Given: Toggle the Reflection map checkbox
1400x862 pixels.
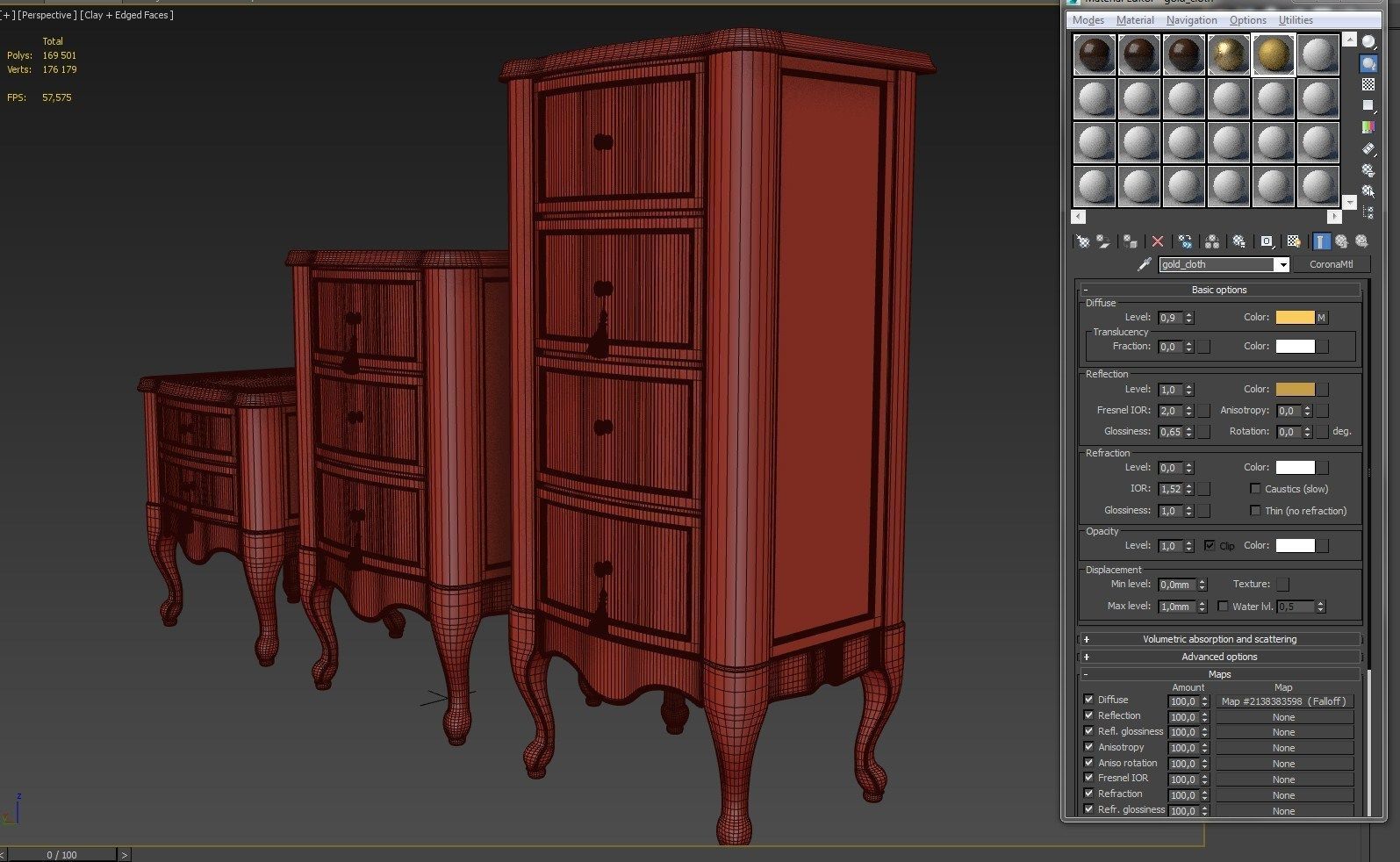Looking at the screenshot, I should click(1088, 715).
